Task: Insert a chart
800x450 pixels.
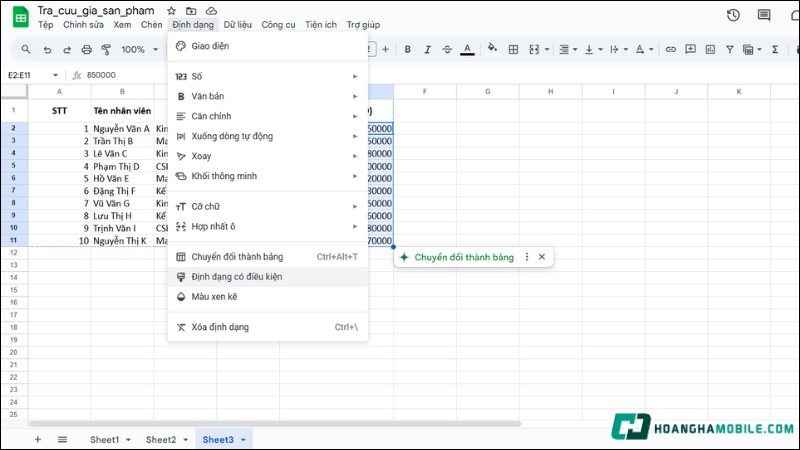Action: pyautogui.click(x=710, y=49)
